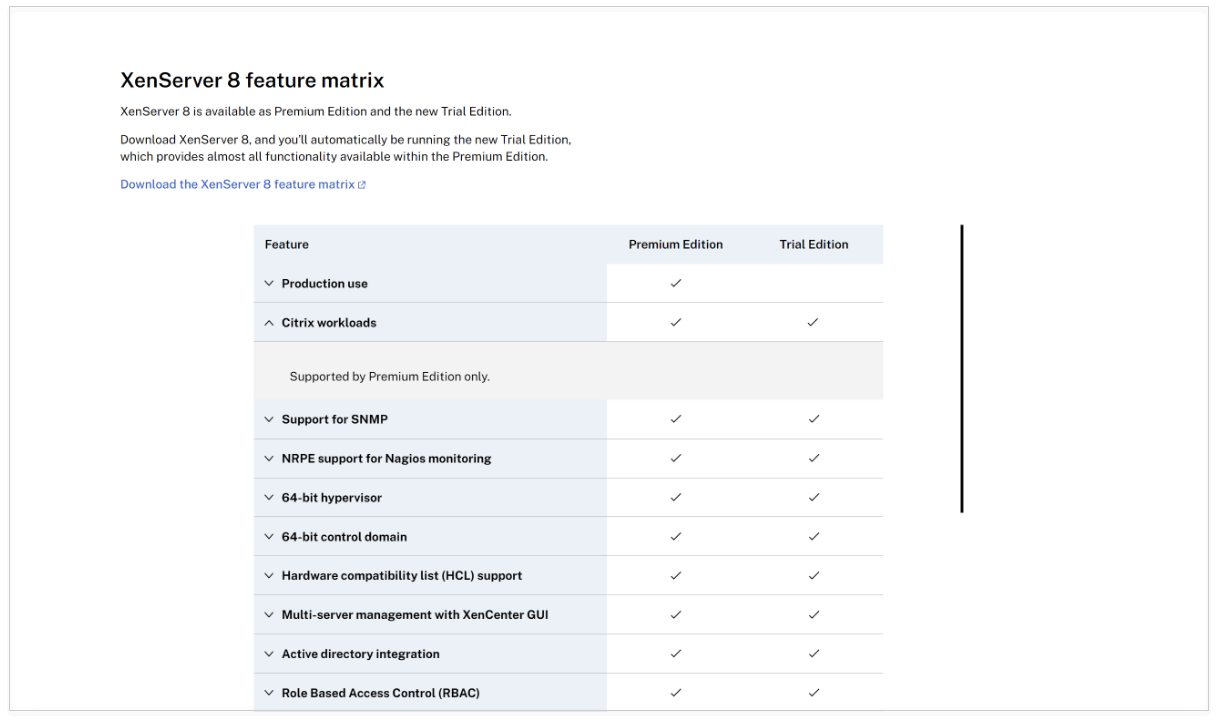This screenshot has height=723, width=1218.
Task: Click the Trial Edition checkmark for 64-bit hypervisor
Action: (813, 497)
